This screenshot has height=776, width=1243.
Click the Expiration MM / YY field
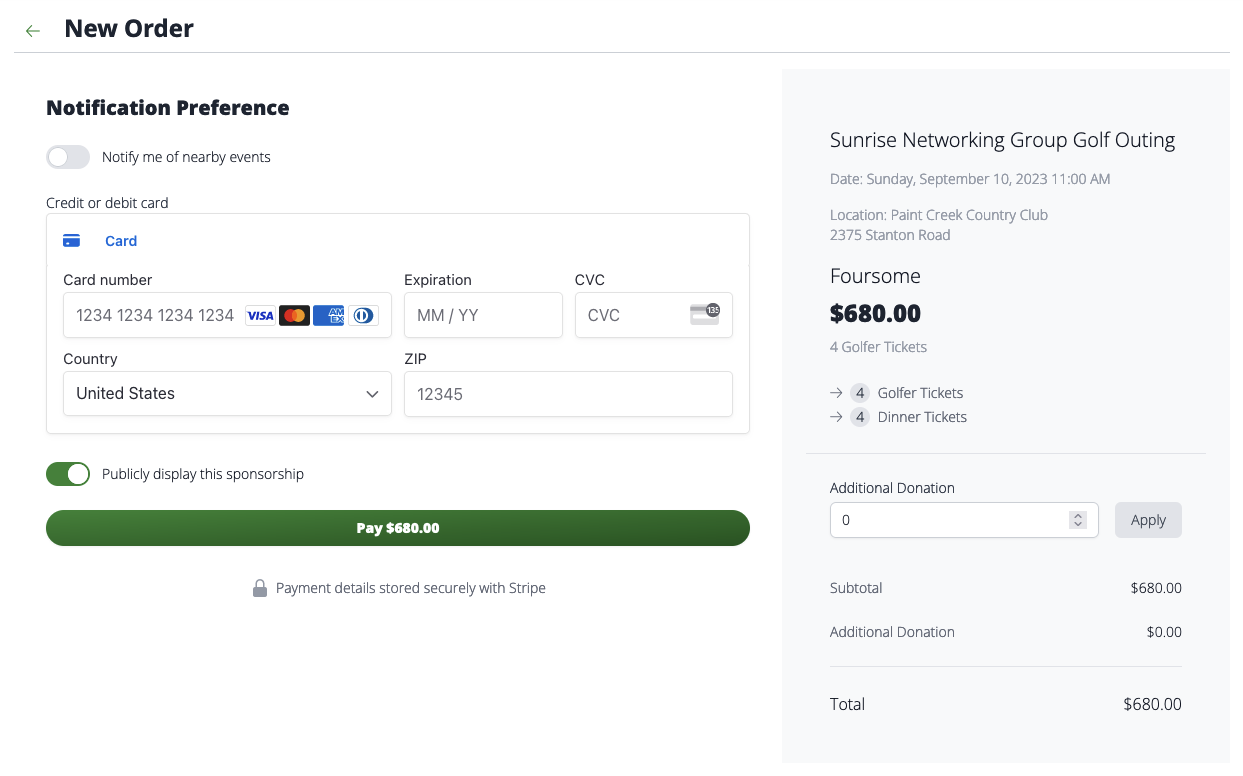(x=483, y=316)
